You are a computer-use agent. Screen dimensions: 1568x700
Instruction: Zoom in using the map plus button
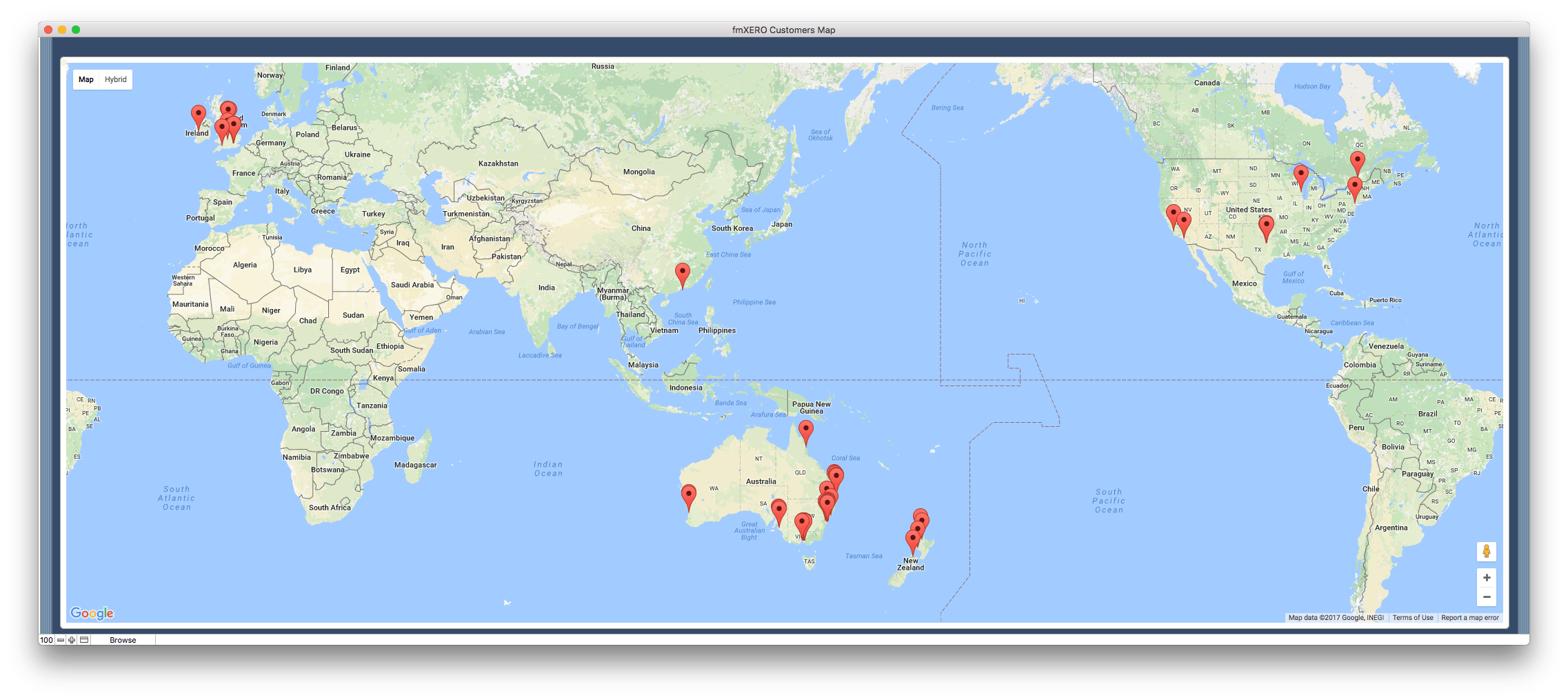(1487, 578)
